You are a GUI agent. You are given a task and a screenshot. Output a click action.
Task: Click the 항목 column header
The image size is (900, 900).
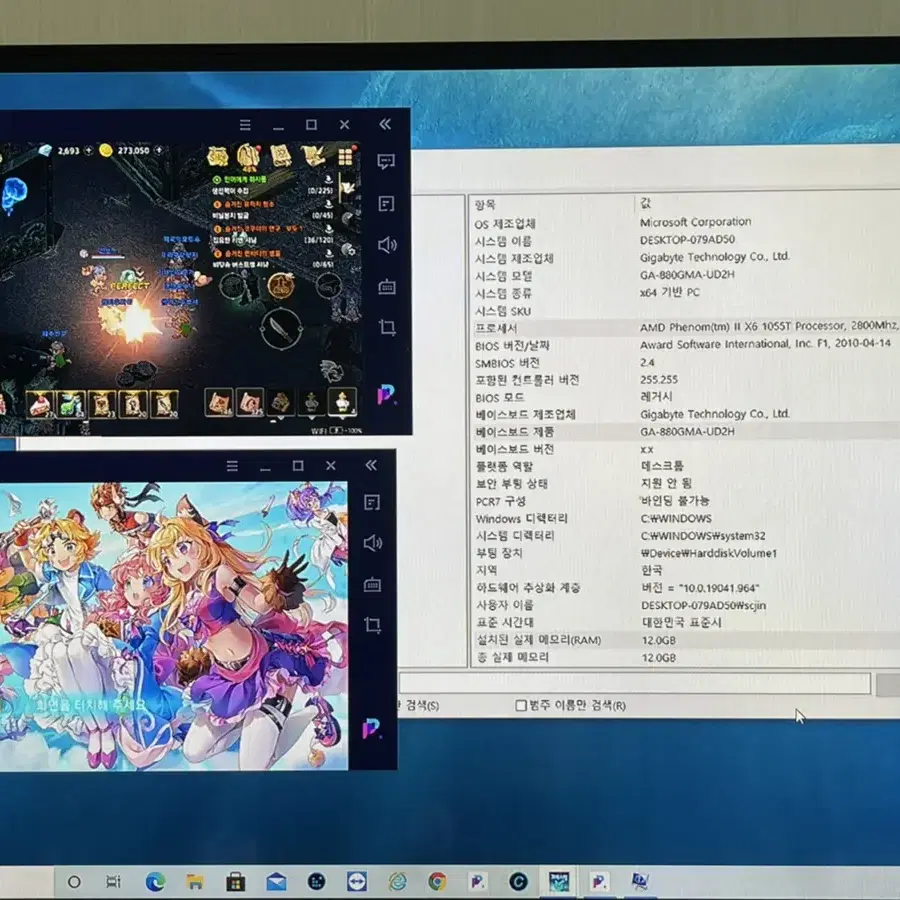pyautogui.click(x=485, y=204)
